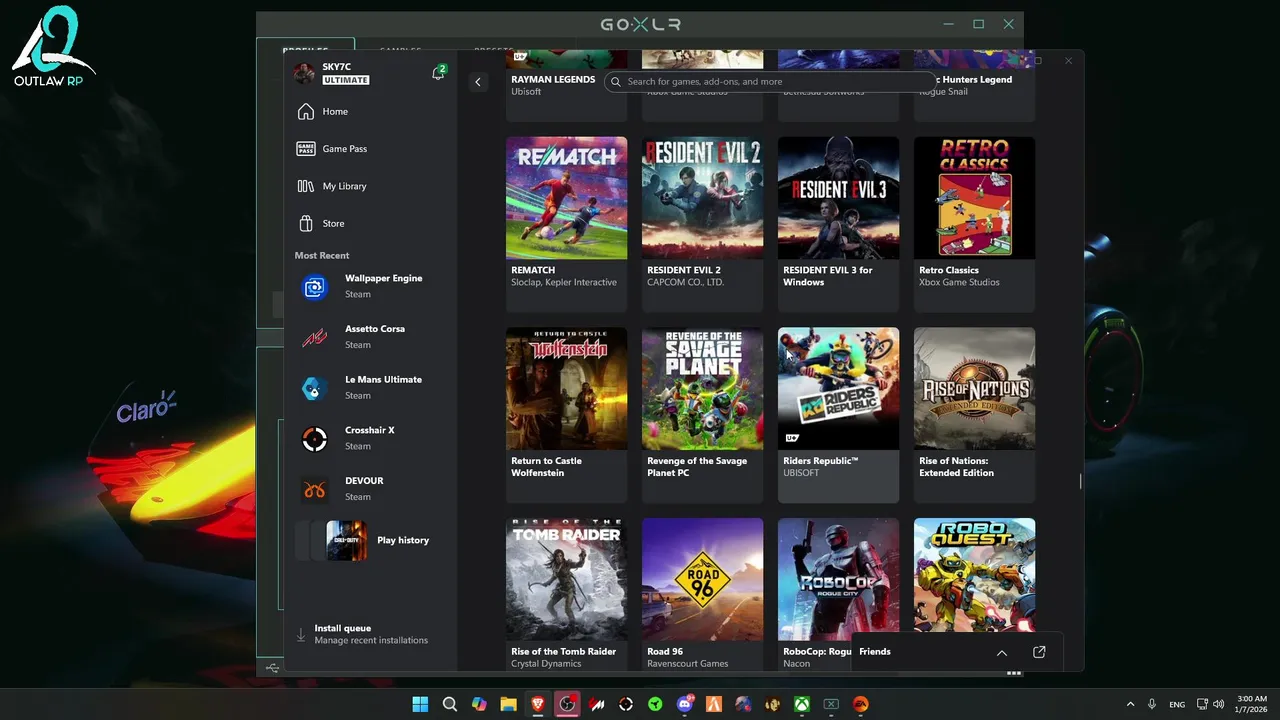
Task: Go back using the left arrow button
Action: tap(478, 82)
